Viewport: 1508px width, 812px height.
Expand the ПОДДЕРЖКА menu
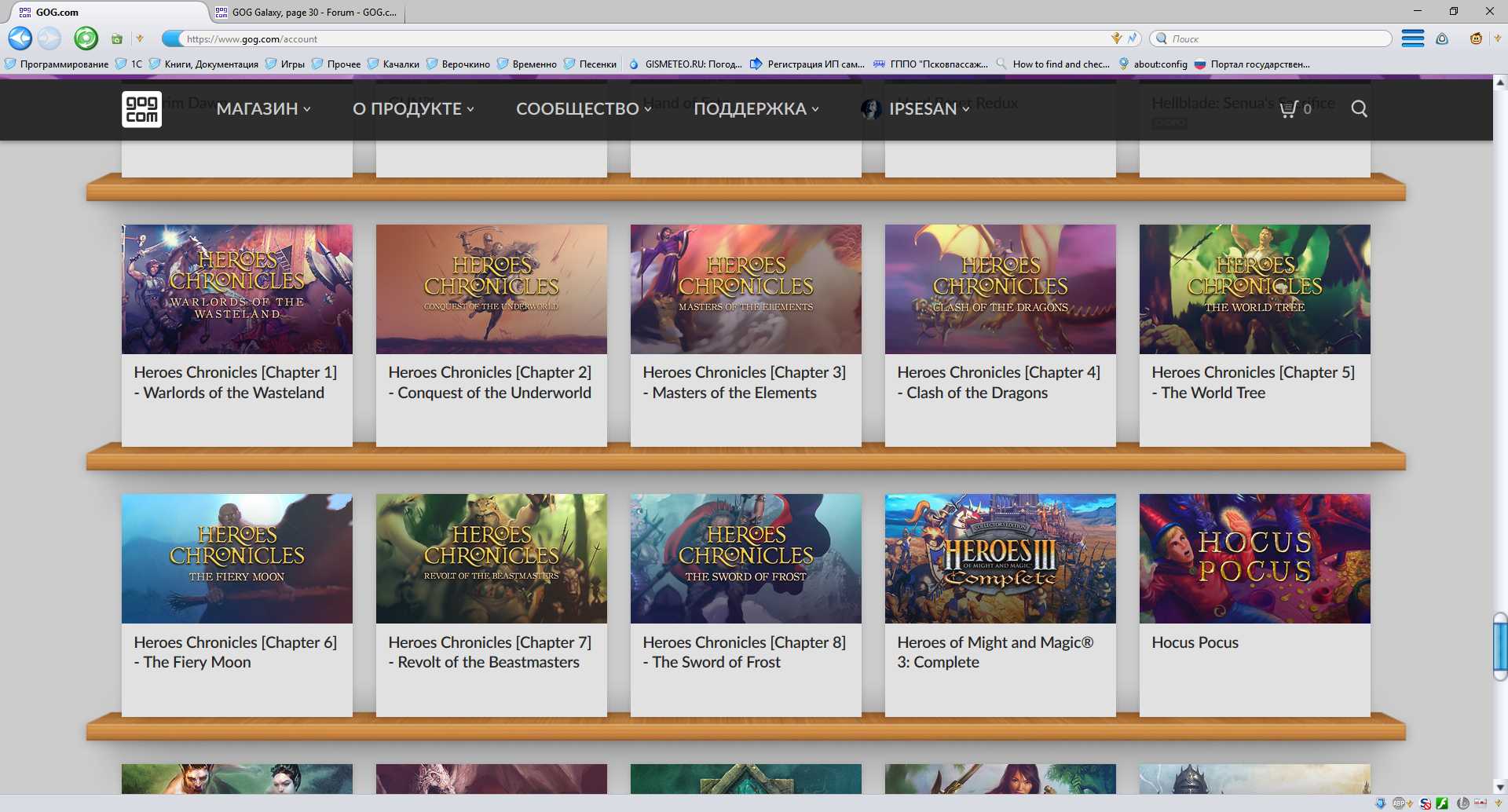pos(756,109)
